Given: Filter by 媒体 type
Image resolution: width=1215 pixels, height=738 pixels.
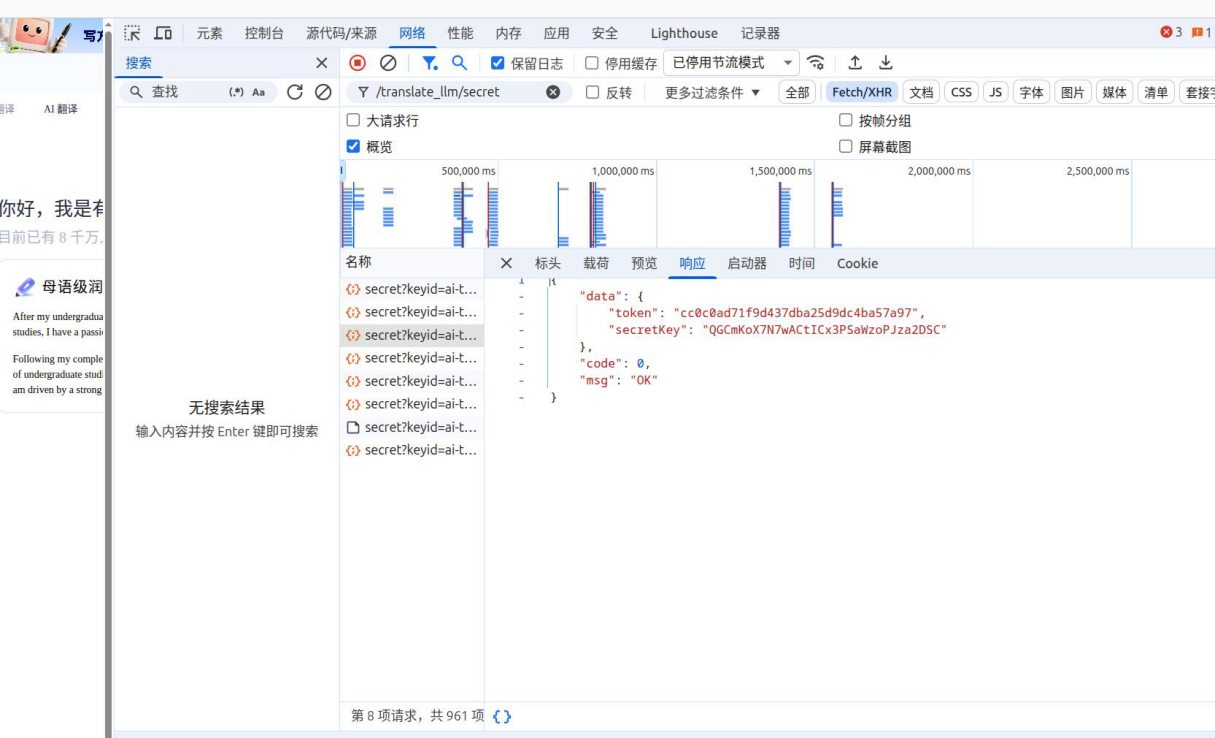Looking at the screenshot, I should tap(1114, 92).
